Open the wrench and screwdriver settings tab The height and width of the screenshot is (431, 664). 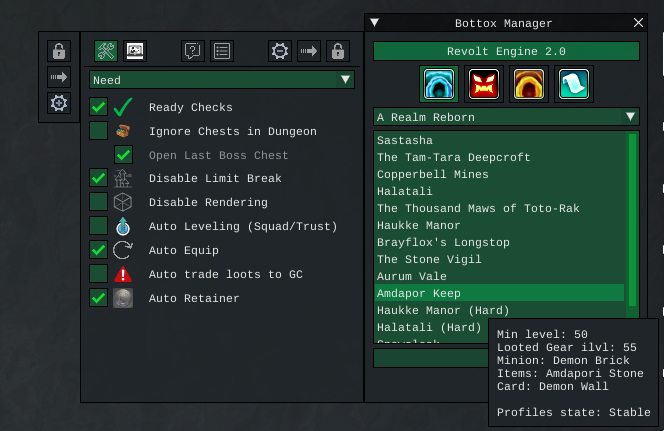[x=106, y=51]
